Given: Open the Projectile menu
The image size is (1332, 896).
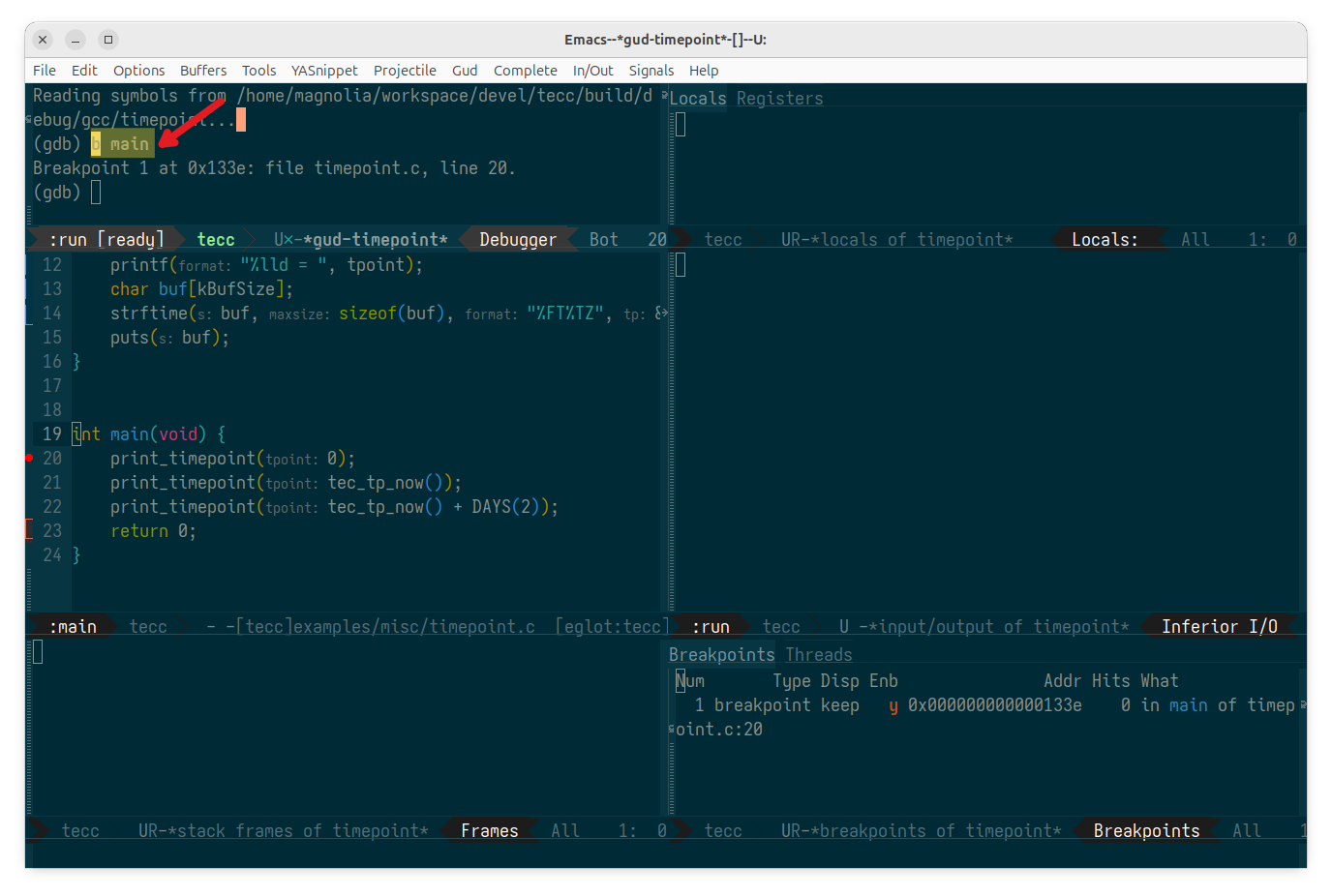Looking at the screenshot, I should point(405,71).
